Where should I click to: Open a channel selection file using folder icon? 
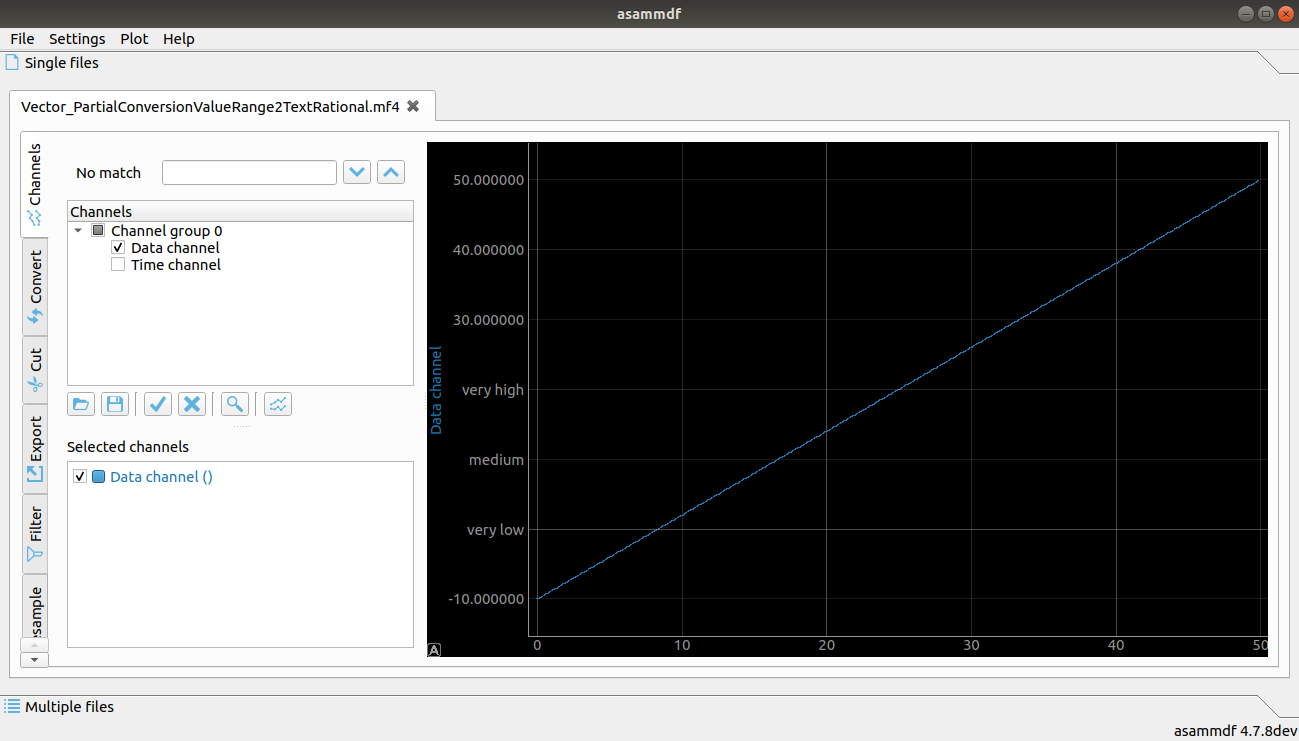point(81,404)
